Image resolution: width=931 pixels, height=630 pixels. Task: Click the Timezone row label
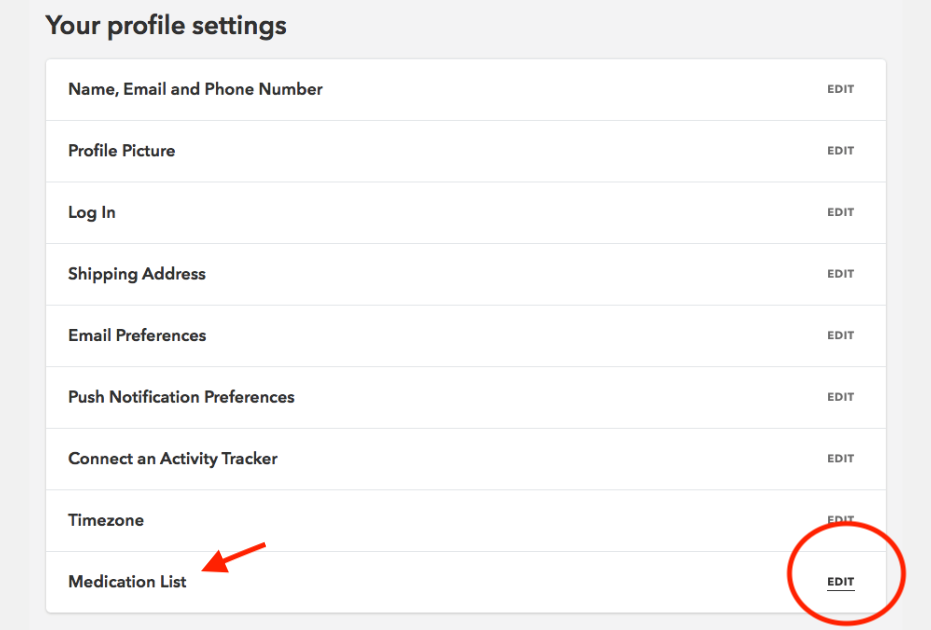(x=106, y=520)
